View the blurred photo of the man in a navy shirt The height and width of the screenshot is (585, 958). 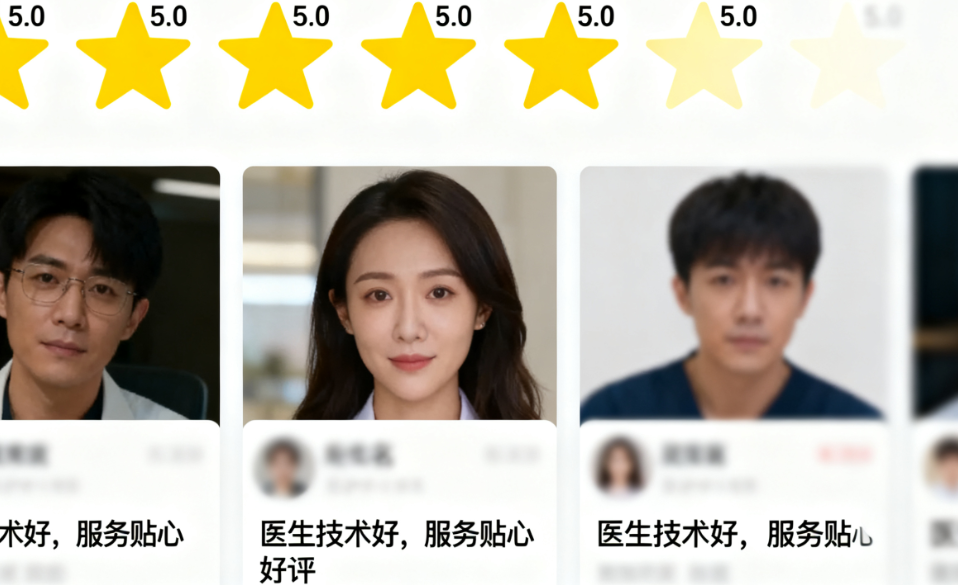[733, 293]
